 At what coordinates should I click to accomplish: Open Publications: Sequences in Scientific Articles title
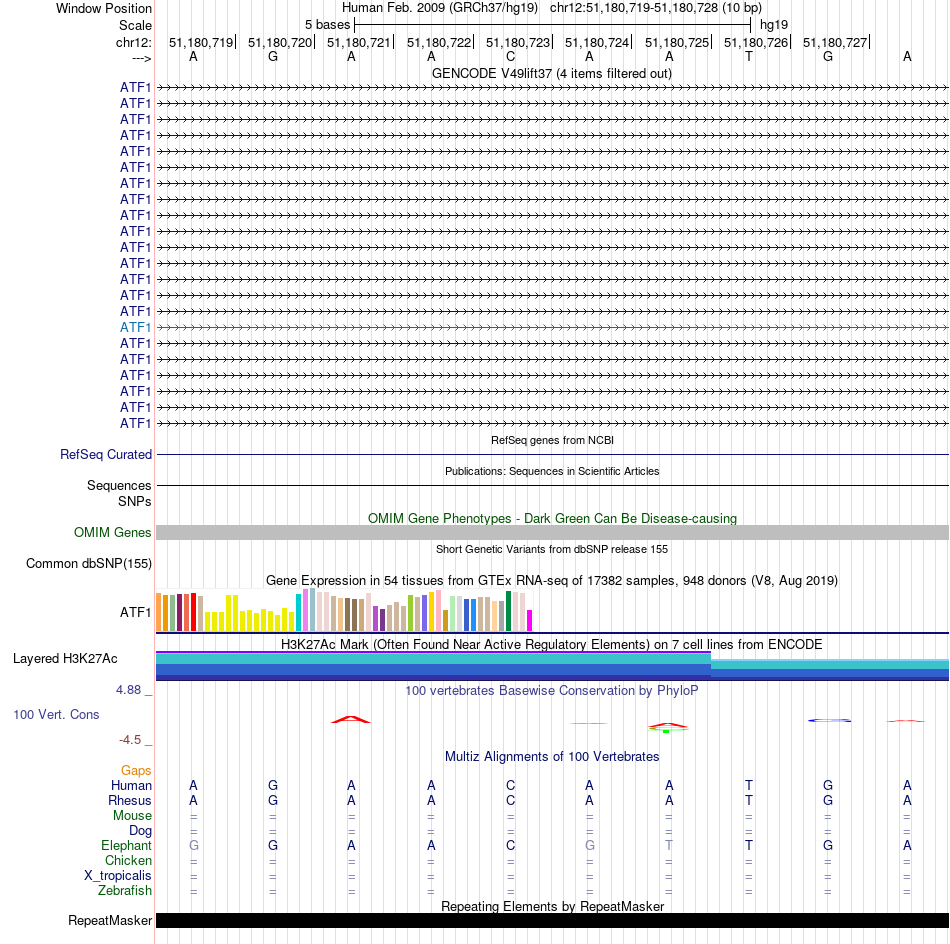pyautogui.click(x=552, y=471)
